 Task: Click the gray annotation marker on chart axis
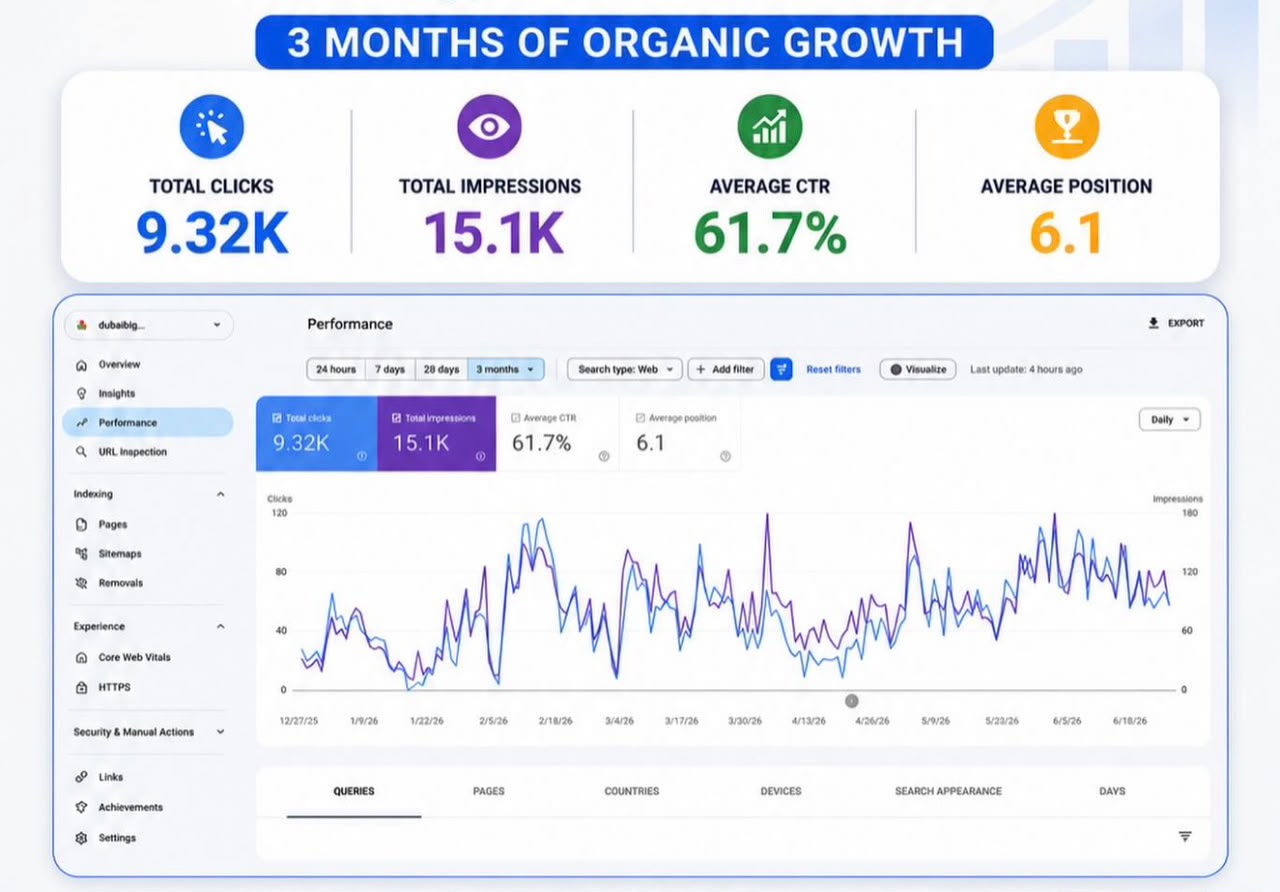click(x=851, y=701)
